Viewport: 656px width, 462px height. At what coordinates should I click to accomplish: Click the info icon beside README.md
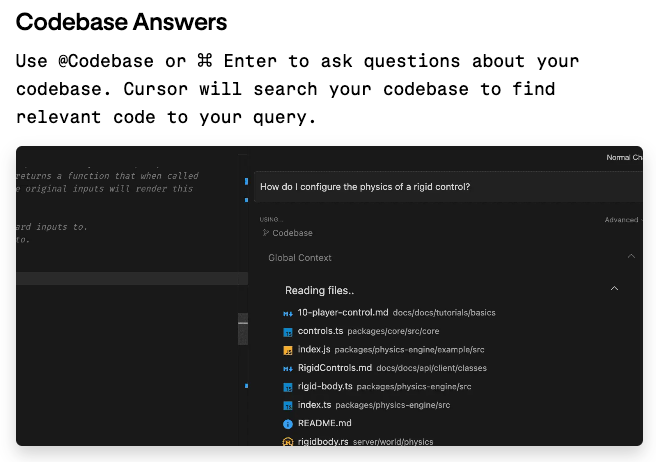point(288,423)
